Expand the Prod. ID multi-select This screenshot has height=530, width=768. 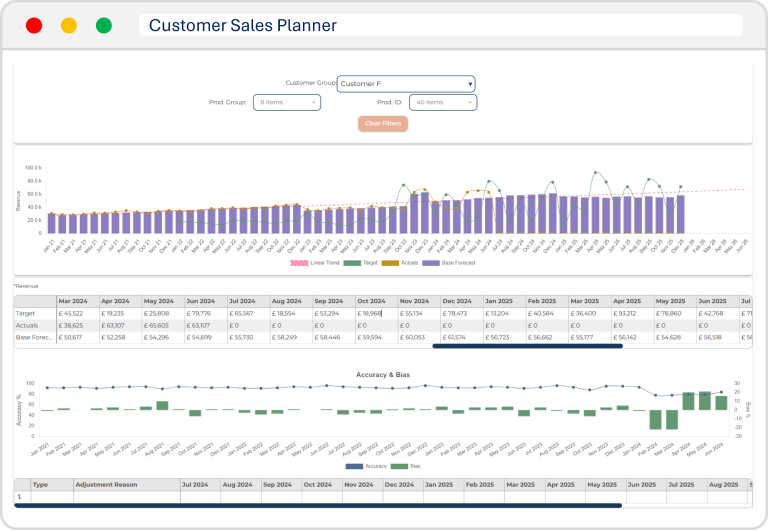pyautogui.click(x=442, y=102)
